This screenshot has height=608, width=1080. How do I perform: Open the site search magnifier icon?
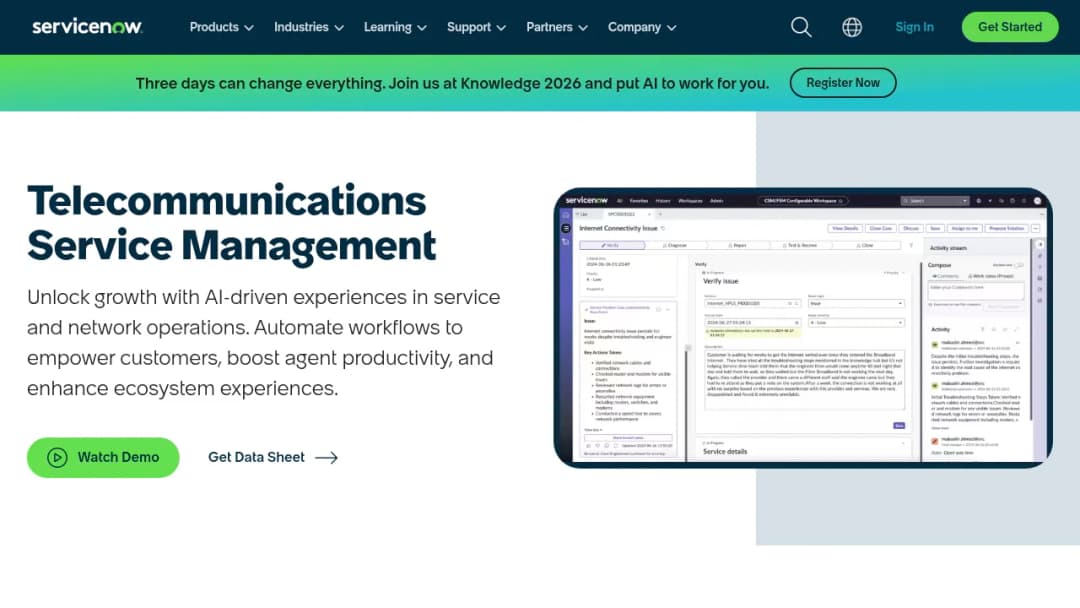tap(801, 27)
